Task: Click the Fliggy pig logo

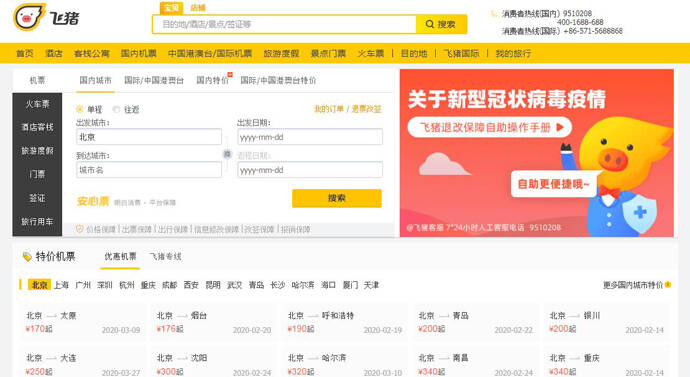Action: pyautogui.click(x=30, y=17)
